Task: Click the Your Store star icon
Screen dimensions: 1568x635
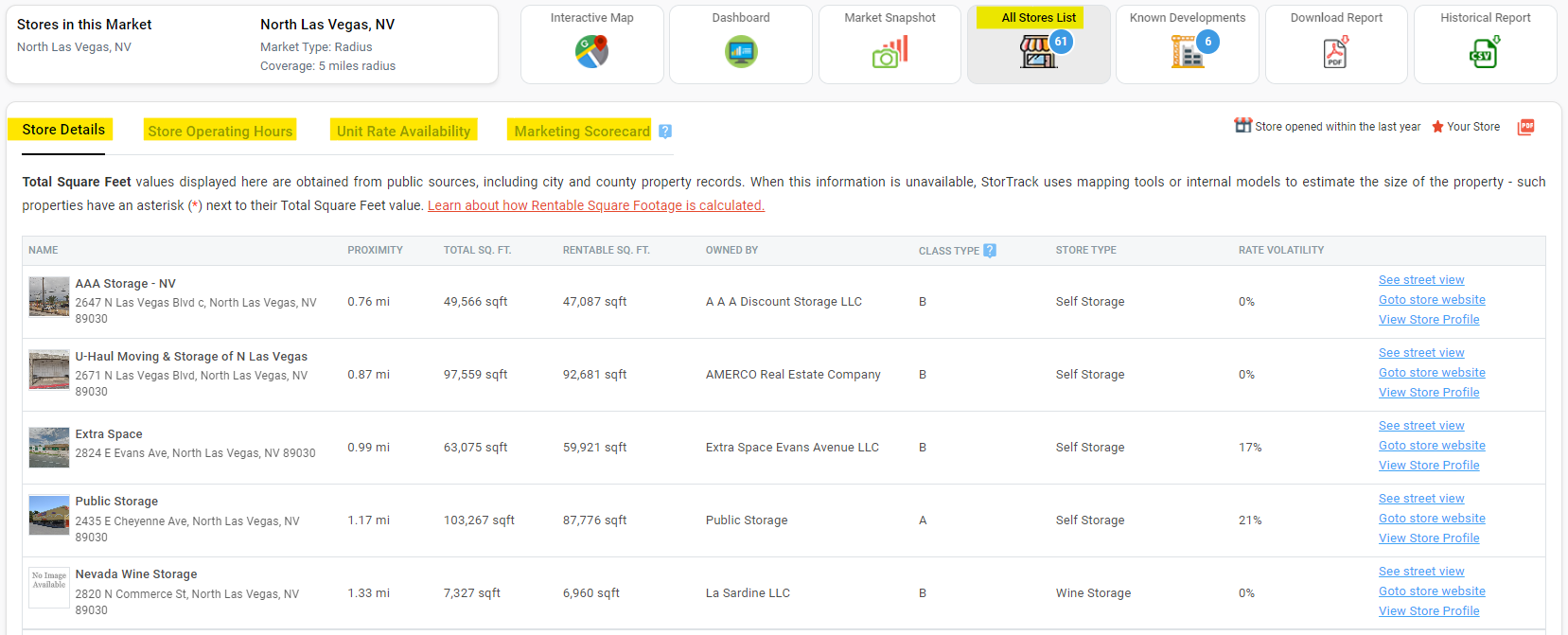Action: (1437, 127)
